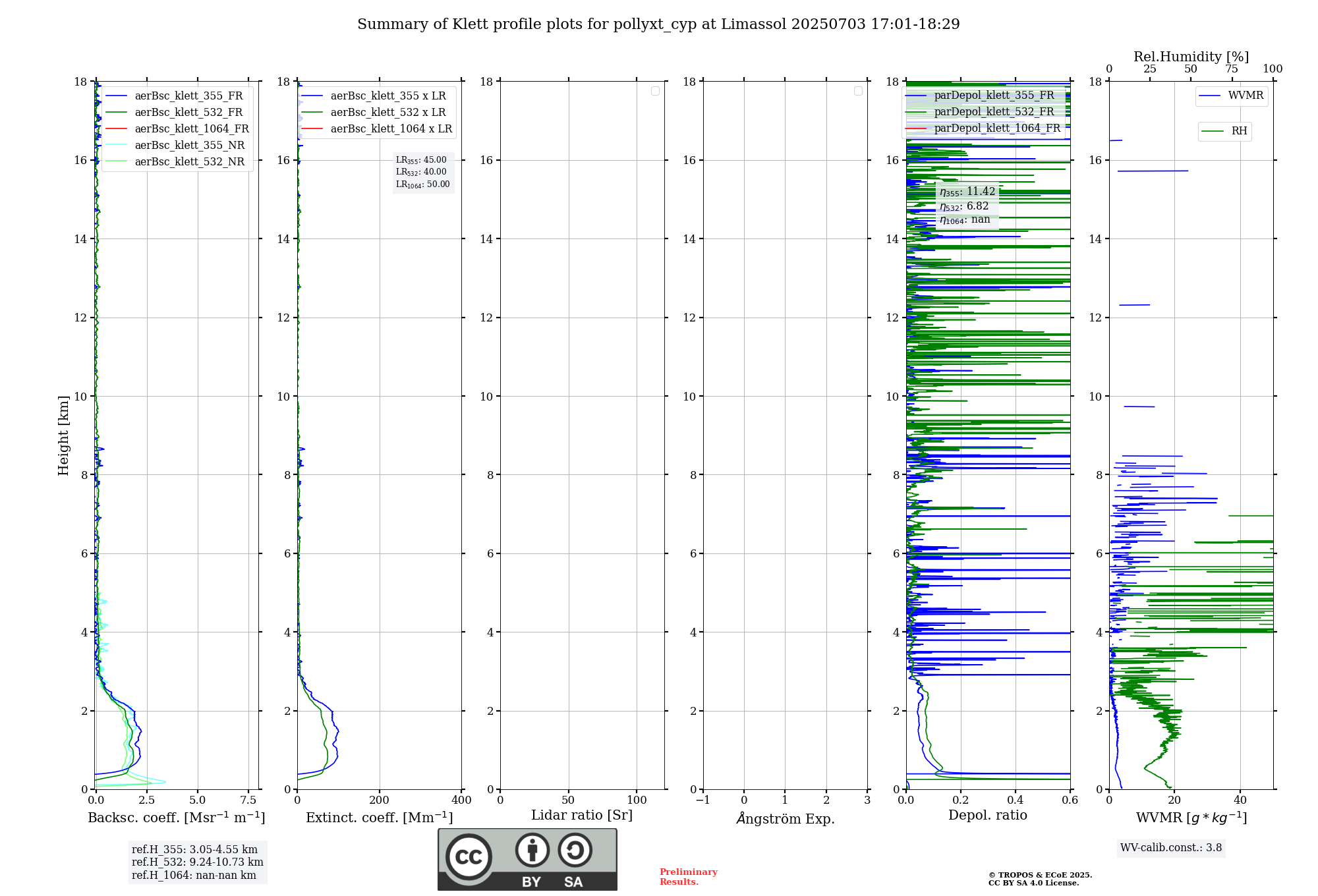Click the LR355: 45.00 annotation
1318x896 pixels.
[x=421, y=160]
